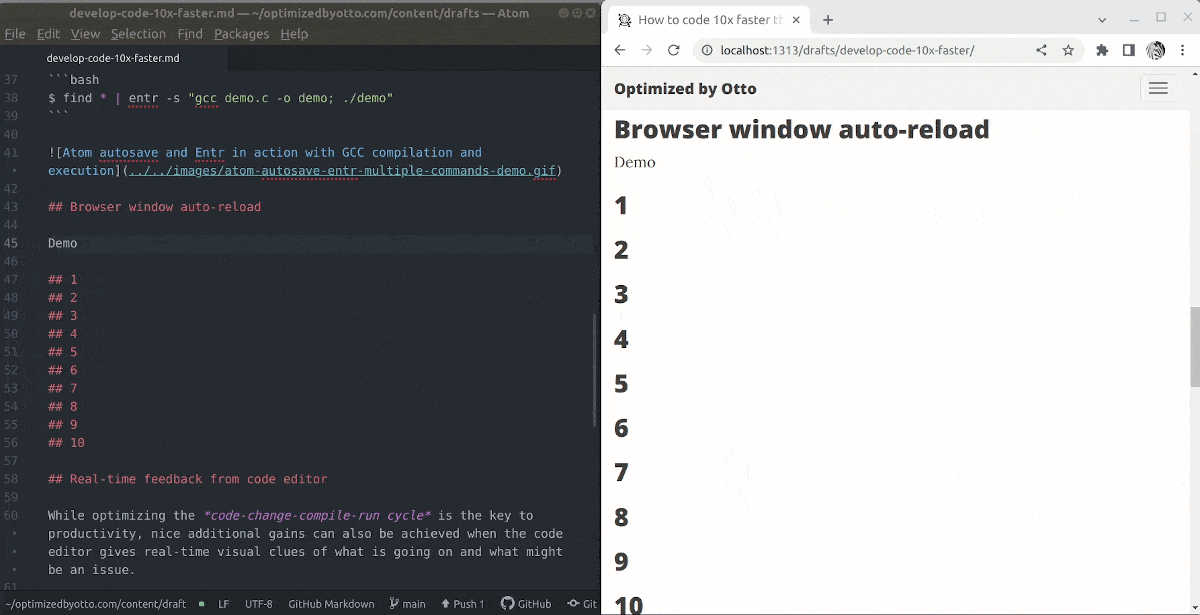This screenshot has height=615, width=1200.
Task: Click the forward arrow in Chrome
Action: click(x=647, y=50)
